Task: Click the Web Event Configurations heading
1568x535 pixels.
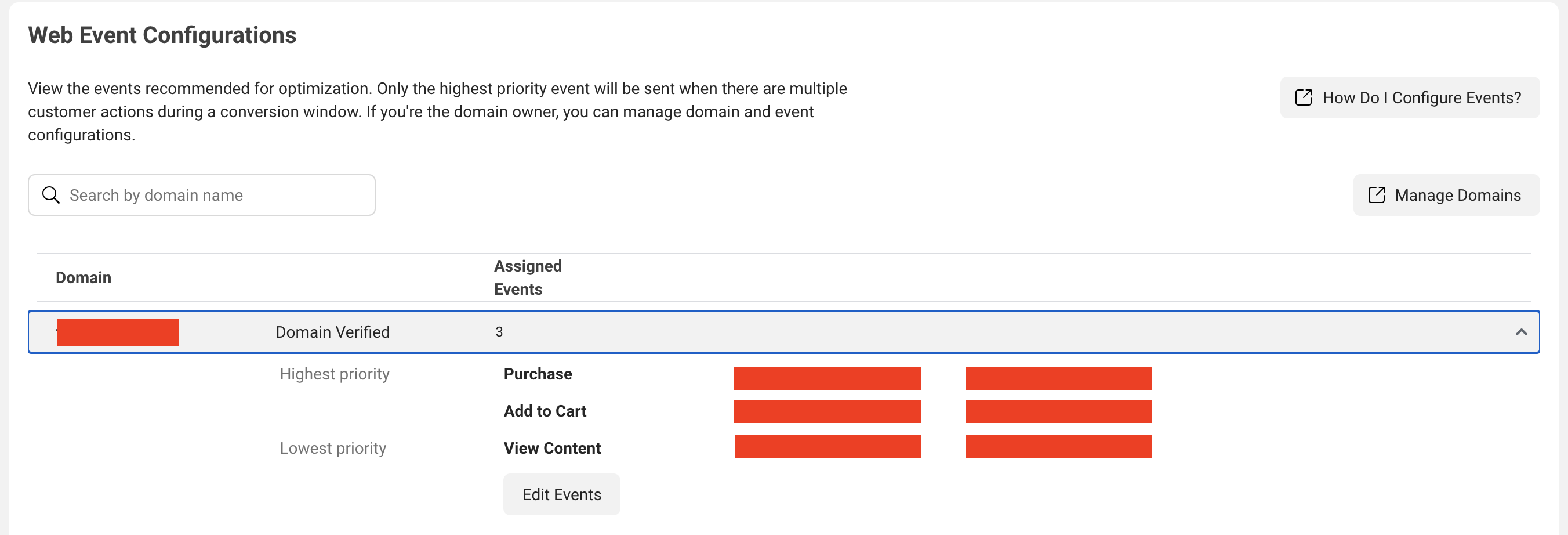Action: 162,35
